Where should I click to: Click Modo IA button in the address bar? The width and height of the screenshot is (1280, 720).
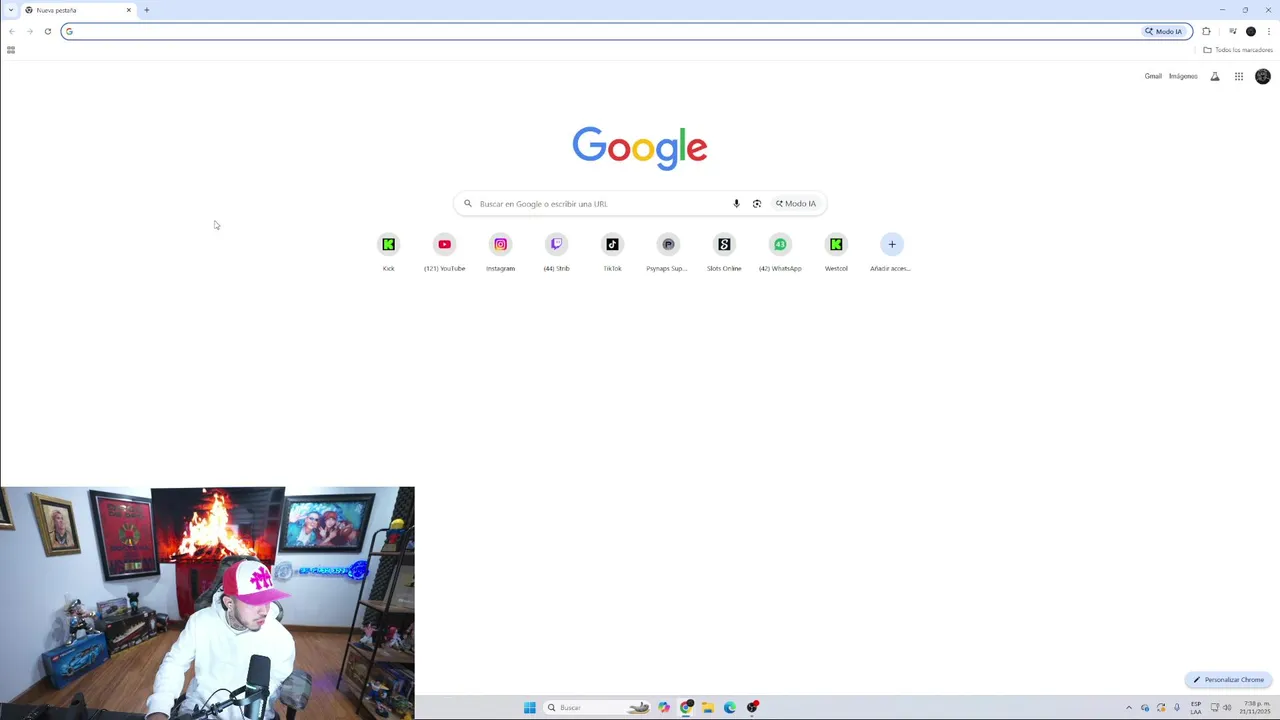(x=1164, y=31)
